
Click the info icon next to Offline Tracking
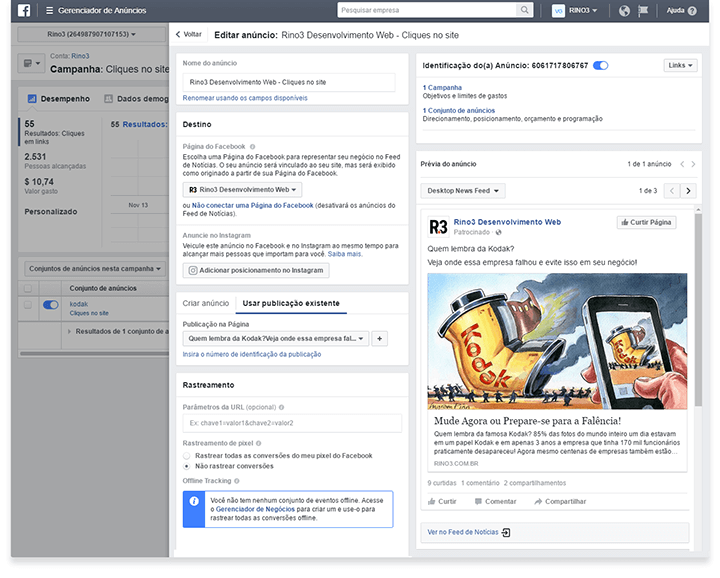237,481
